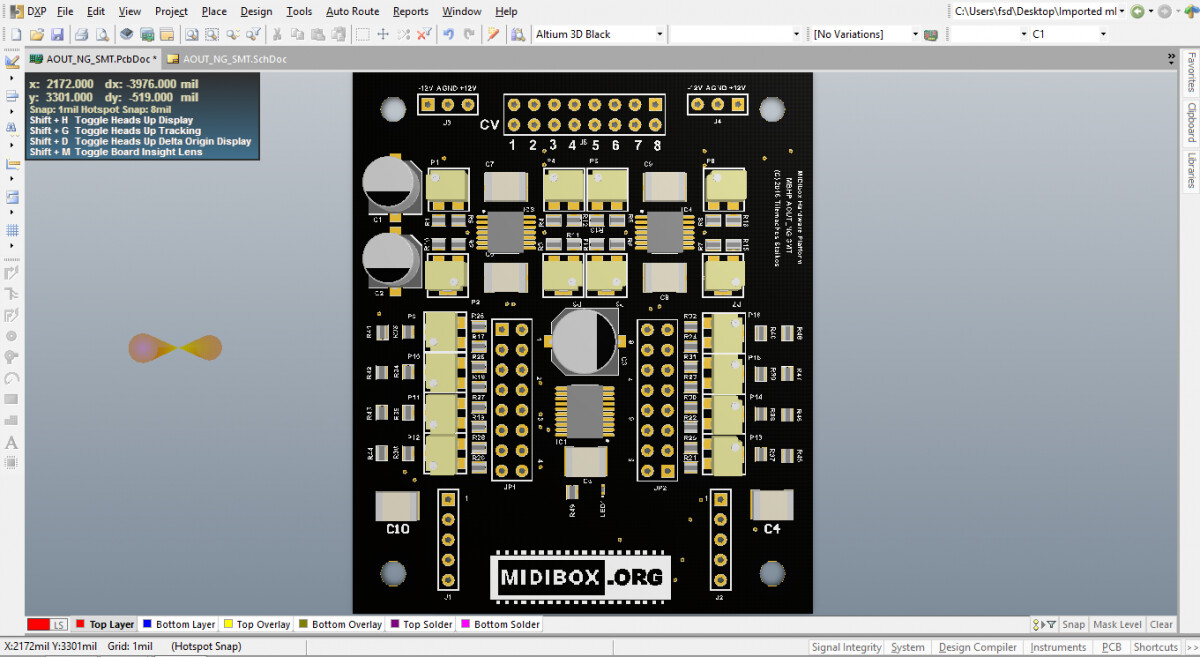
Task: Click the green Back navigation button
Action: [x=1137, y=11]
